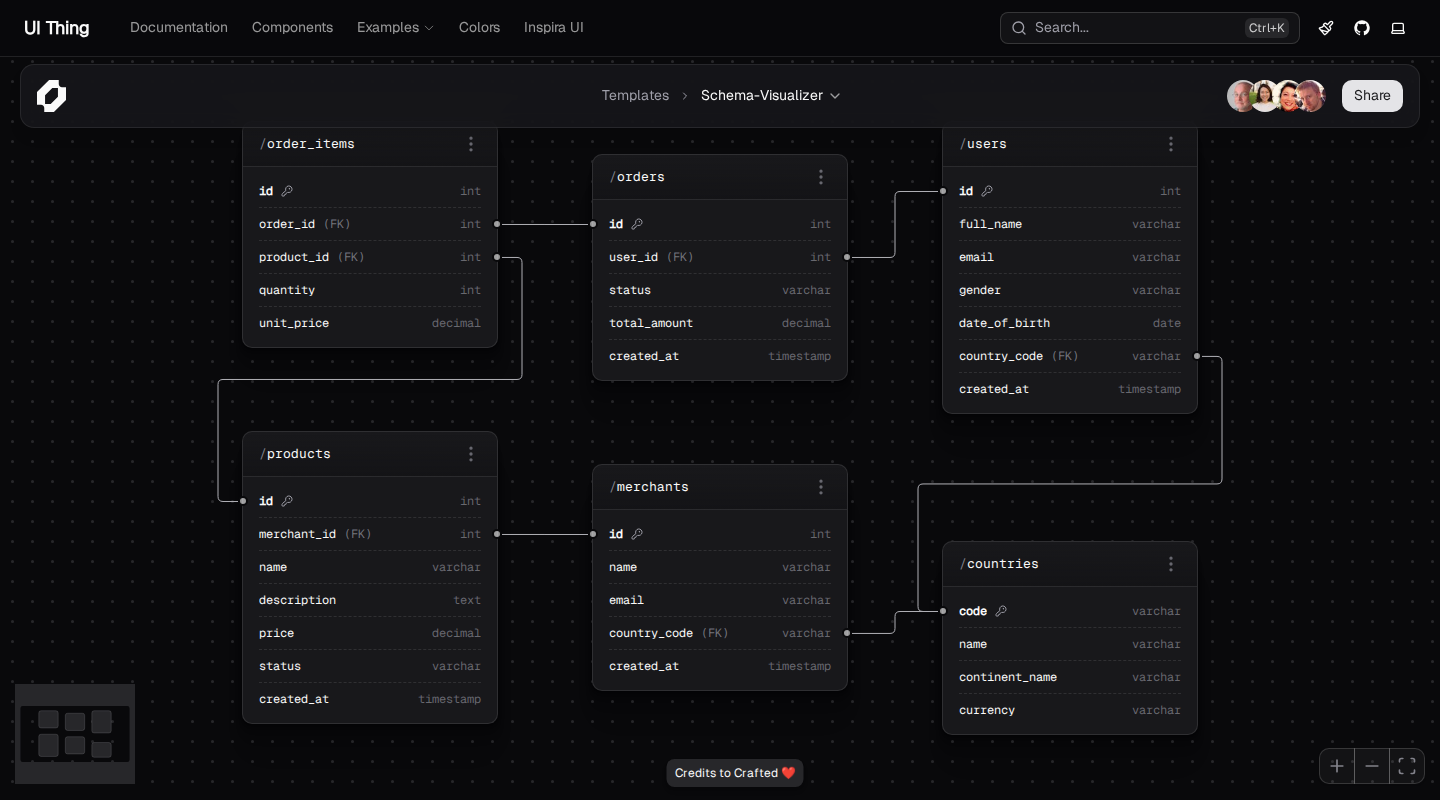Go to the Components page

click(x=292, y=28)
